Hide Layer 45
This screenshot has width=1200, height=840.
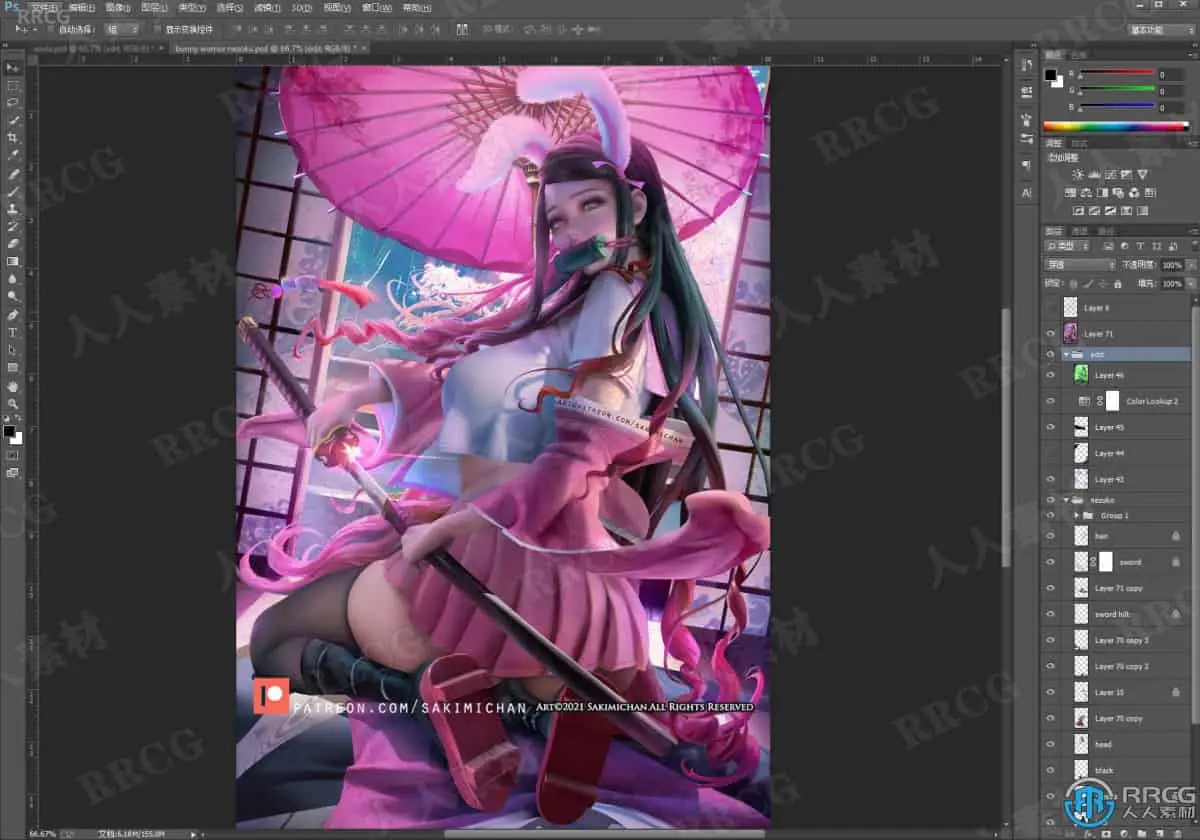click(x=1050, y=427)
